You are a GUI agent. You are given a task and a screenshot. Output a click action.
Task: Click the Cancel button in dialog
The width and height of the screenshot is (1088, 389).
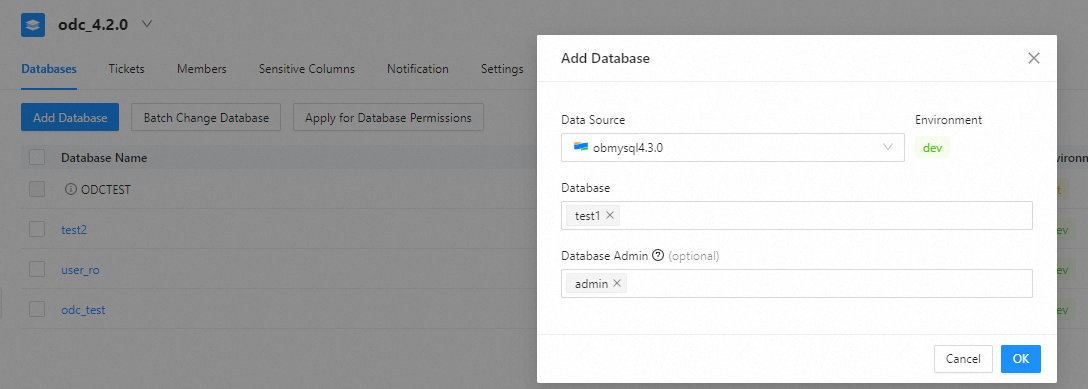point(963,358)
